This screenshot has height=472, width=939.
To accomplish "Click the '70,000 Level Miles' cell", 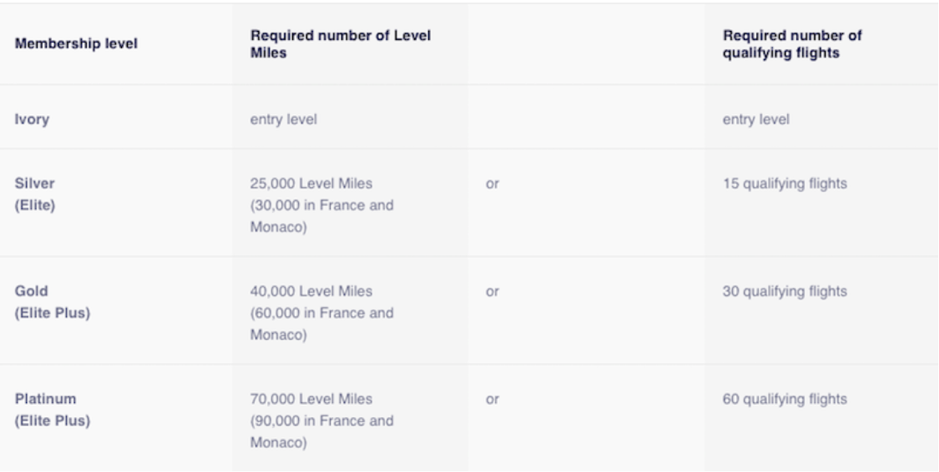I will point(310,399).
